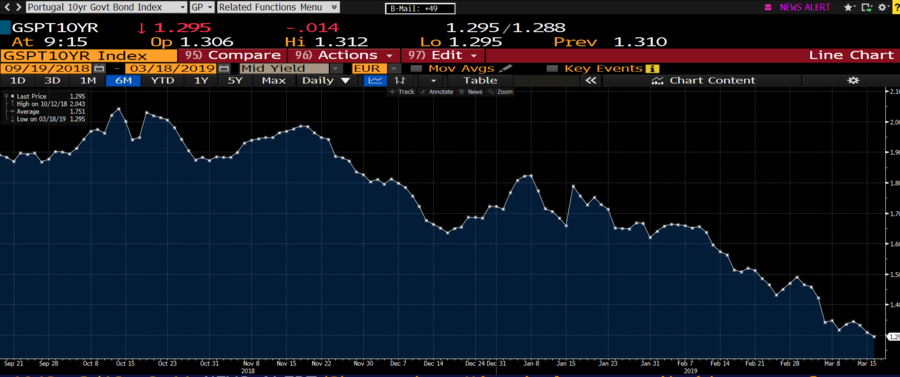
Task: Expand the chart type dropdown arrow
Action: click(433, 80)
